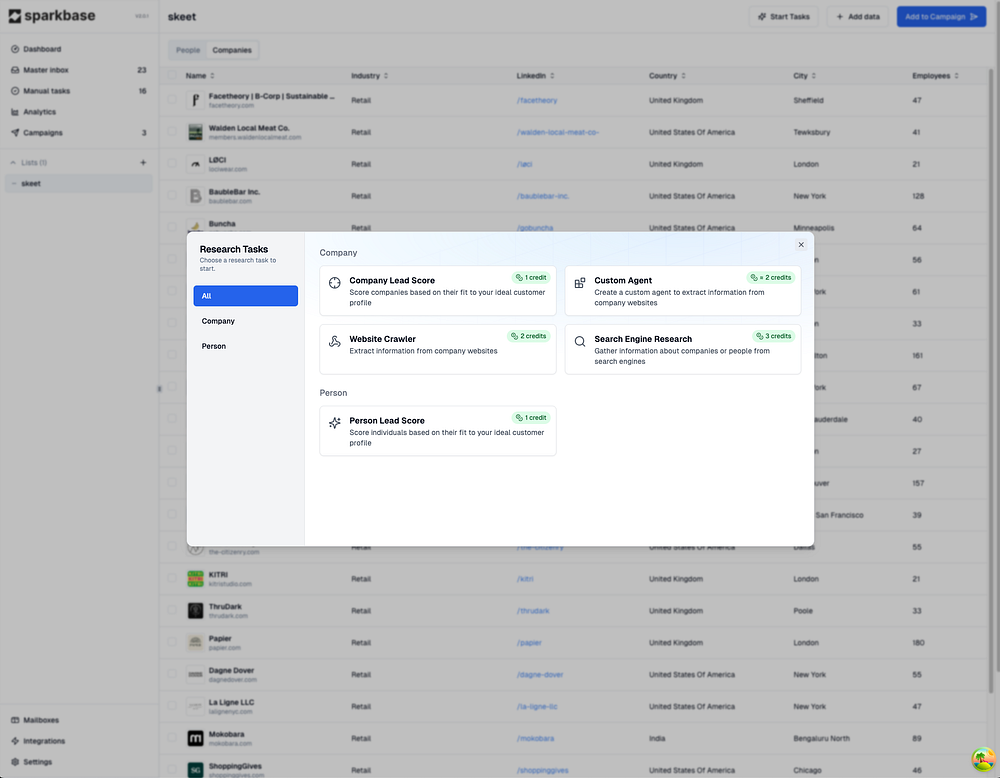The height and width of the screenshot is (778, 1000).
Task: Open the /baublebar-inc. LinkedIn link
Action: click(x=543, y=196)
